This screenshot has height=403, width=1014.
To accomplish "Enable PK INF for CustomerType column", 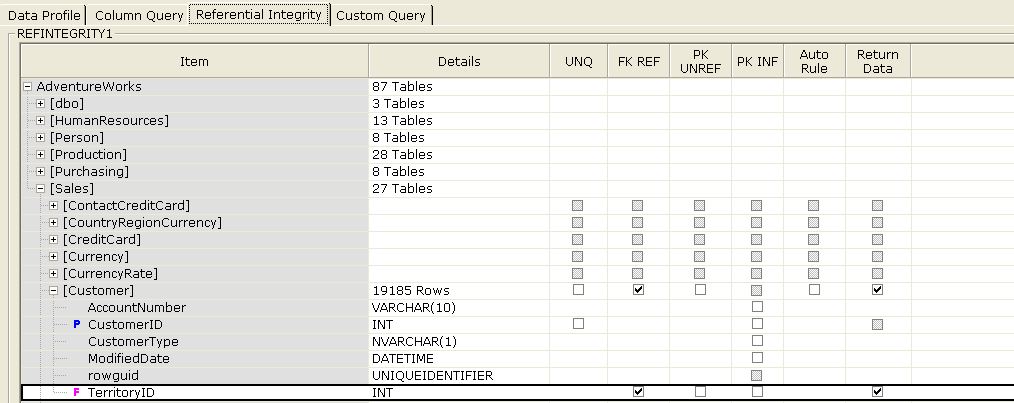I will tap(757, 341).
